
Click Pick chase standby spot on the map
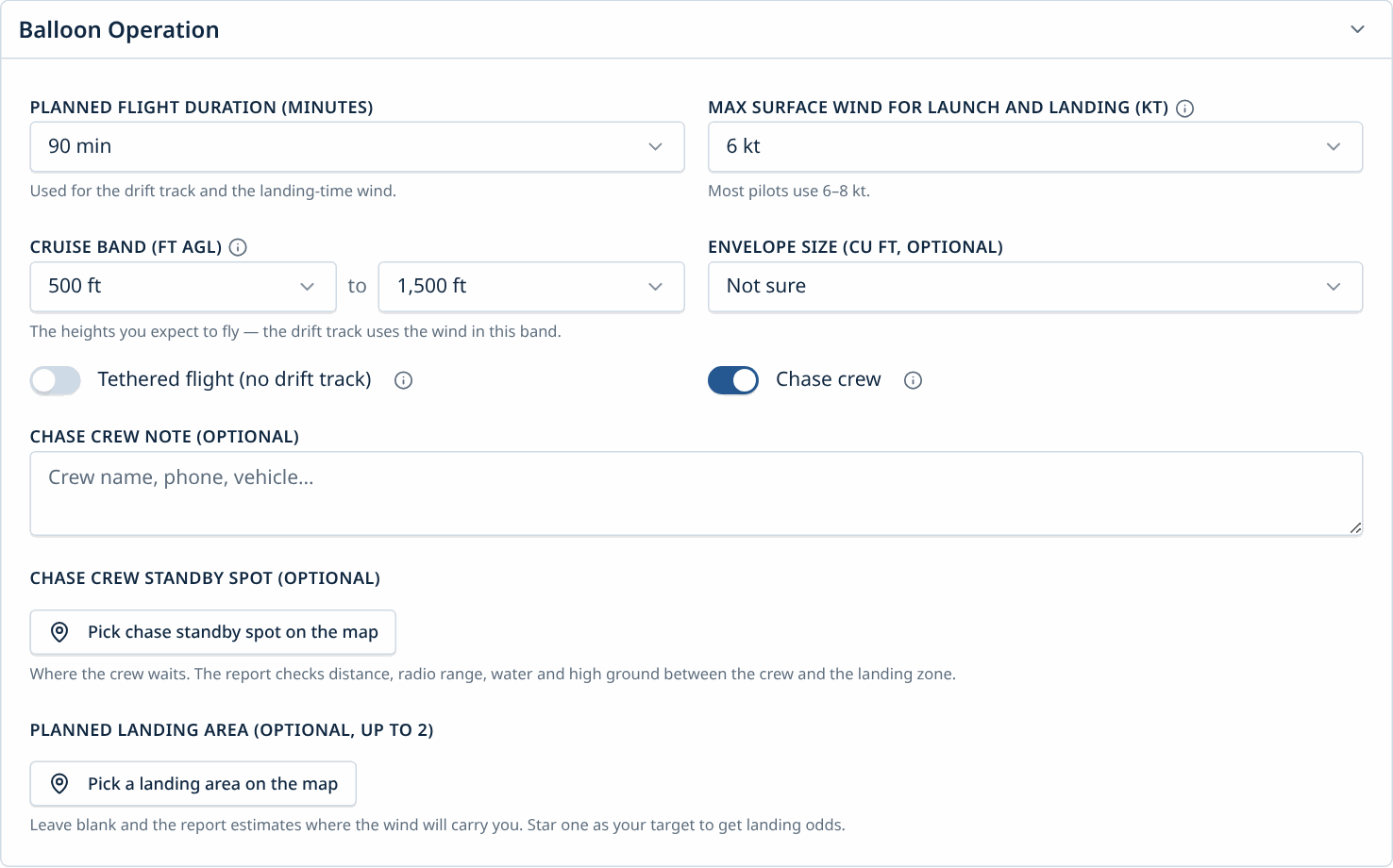(213, 632)
